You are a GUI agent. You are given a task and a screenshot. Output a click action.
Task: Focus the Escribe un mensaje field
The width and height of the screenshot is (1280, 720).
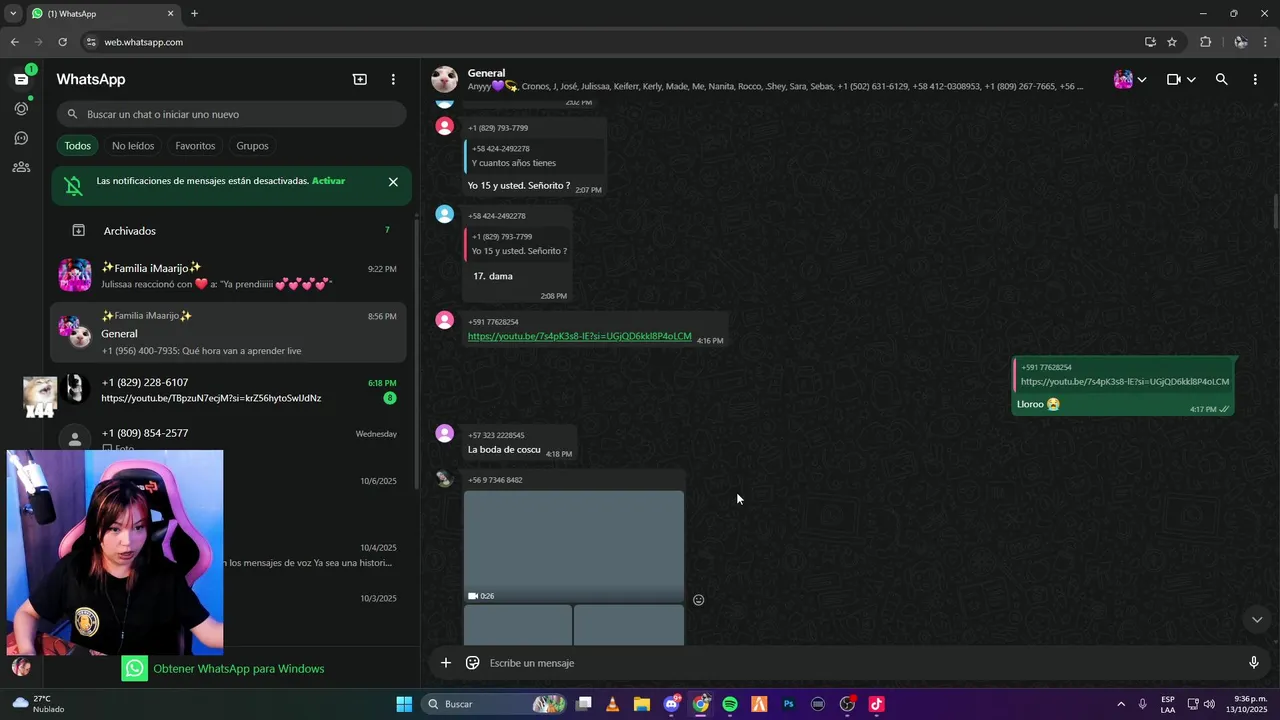point(860,663)
